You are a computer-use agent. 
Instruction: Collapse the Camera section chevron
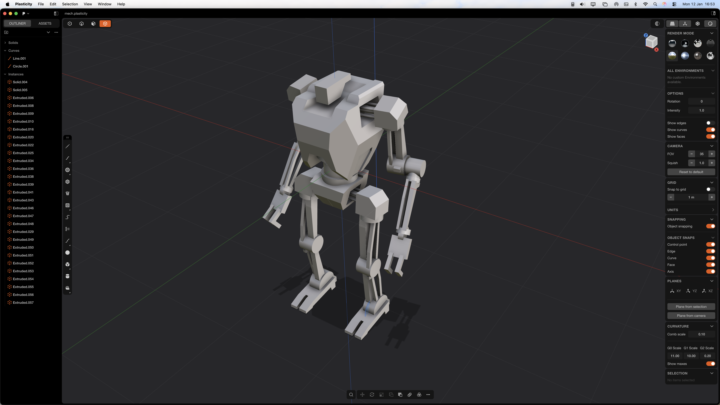(712, 146)
